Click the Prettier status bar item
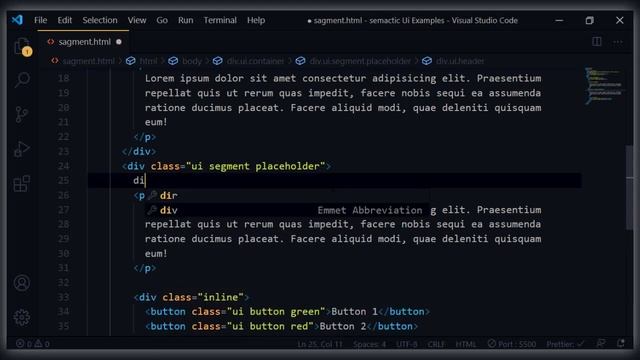Viewport: 640px width, 360px height. click(x=565, y=344)
